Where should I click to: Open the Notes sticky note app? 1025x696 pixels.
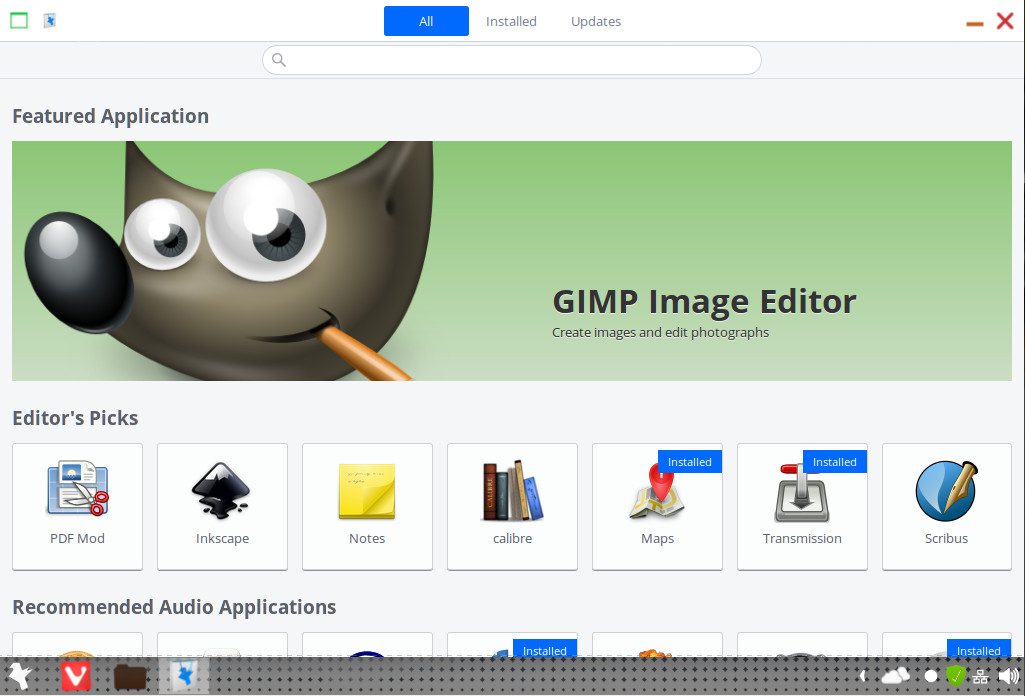[367, 506]
